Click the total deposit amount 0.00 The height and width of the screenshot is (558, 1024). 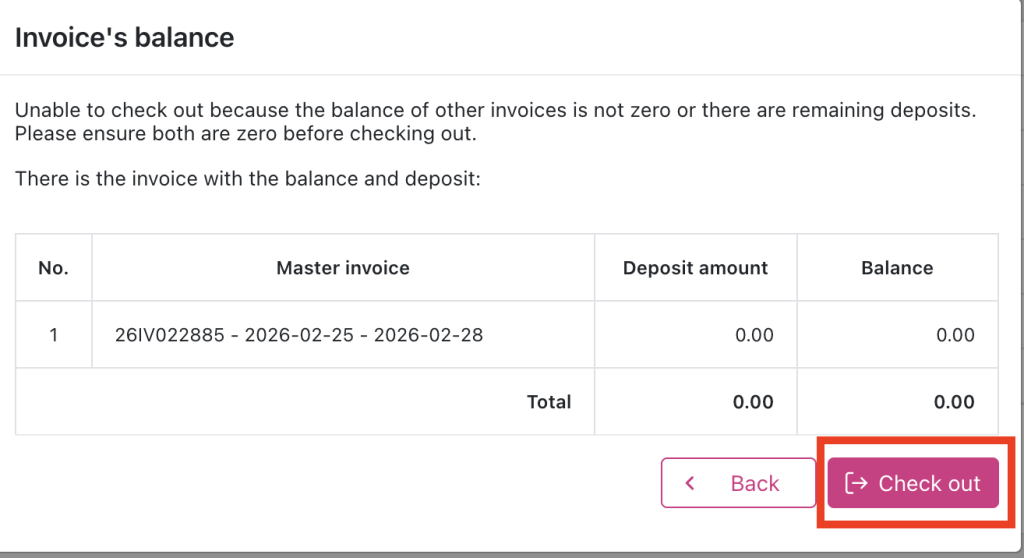click(753, 402)
